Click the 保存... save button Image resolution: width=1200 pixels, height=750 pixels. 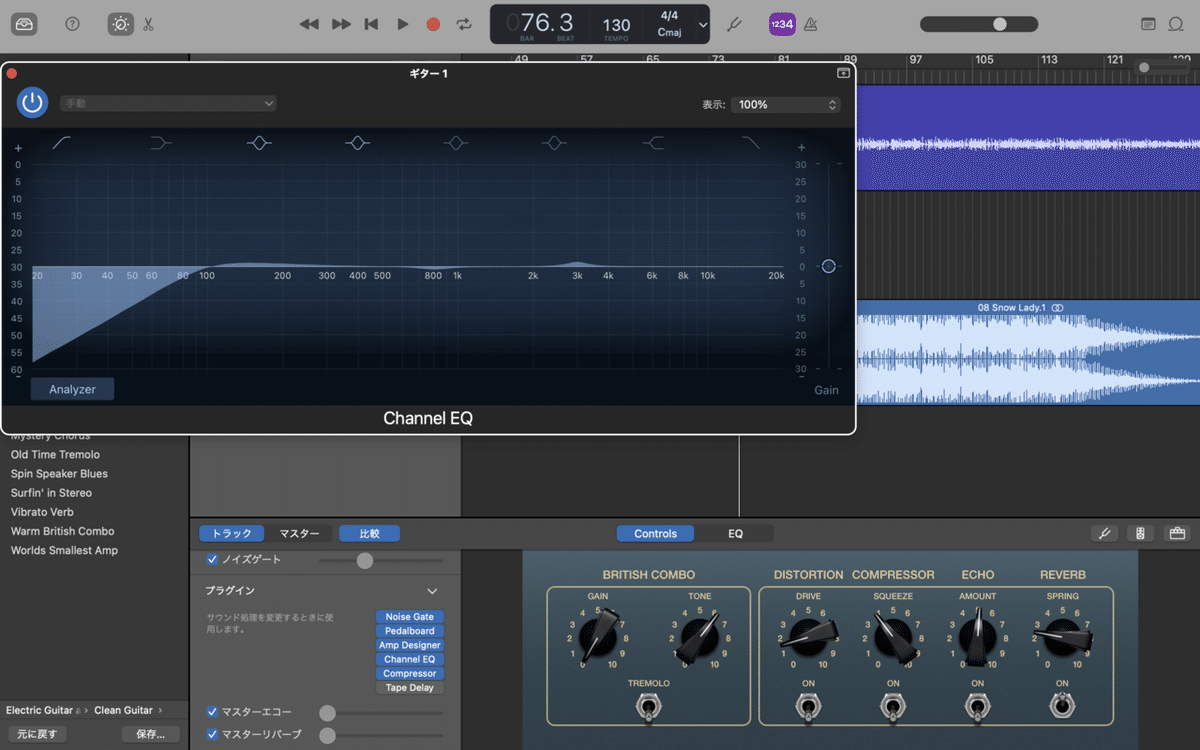[x=150, y=734]
